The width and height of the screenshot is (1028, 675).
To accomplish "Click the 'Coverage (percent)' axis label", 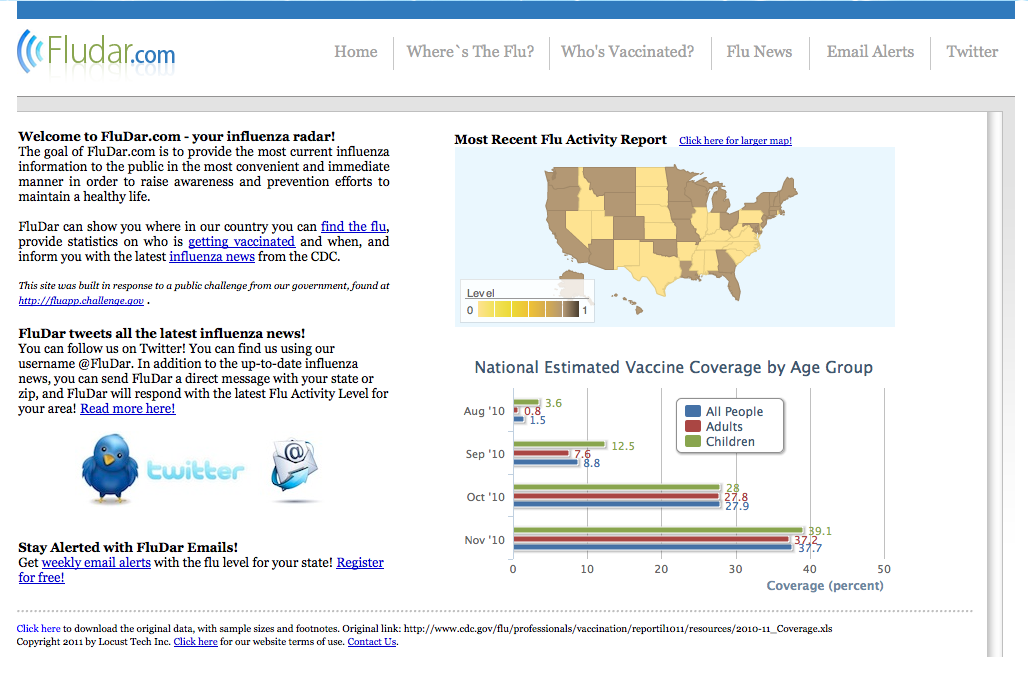I will tap(825, 586).
